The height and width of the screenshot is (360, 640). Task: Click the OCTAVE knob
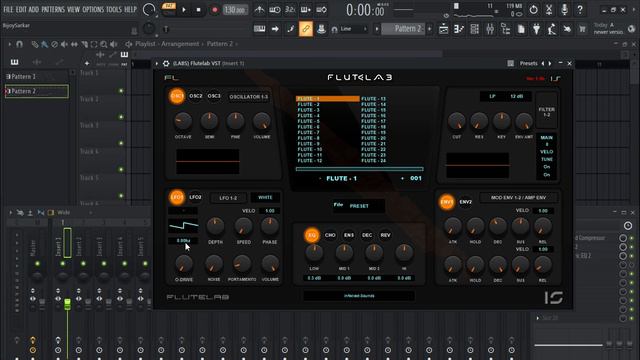[x=183, y=121]
